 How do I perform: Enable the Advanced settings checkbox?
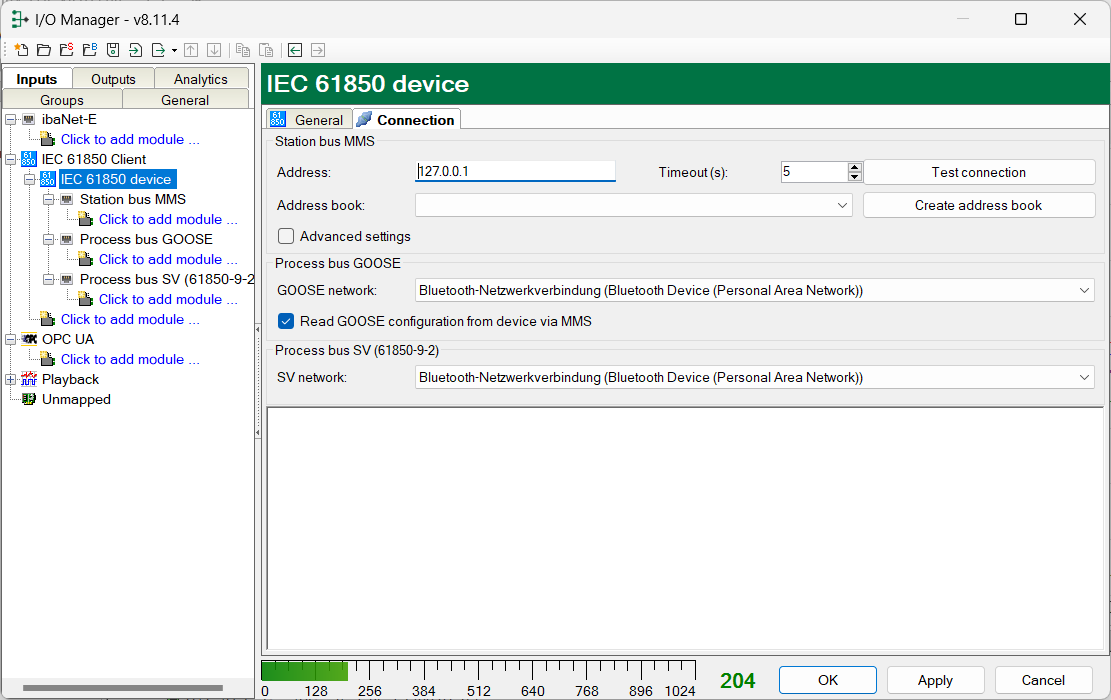pos(286,237)
